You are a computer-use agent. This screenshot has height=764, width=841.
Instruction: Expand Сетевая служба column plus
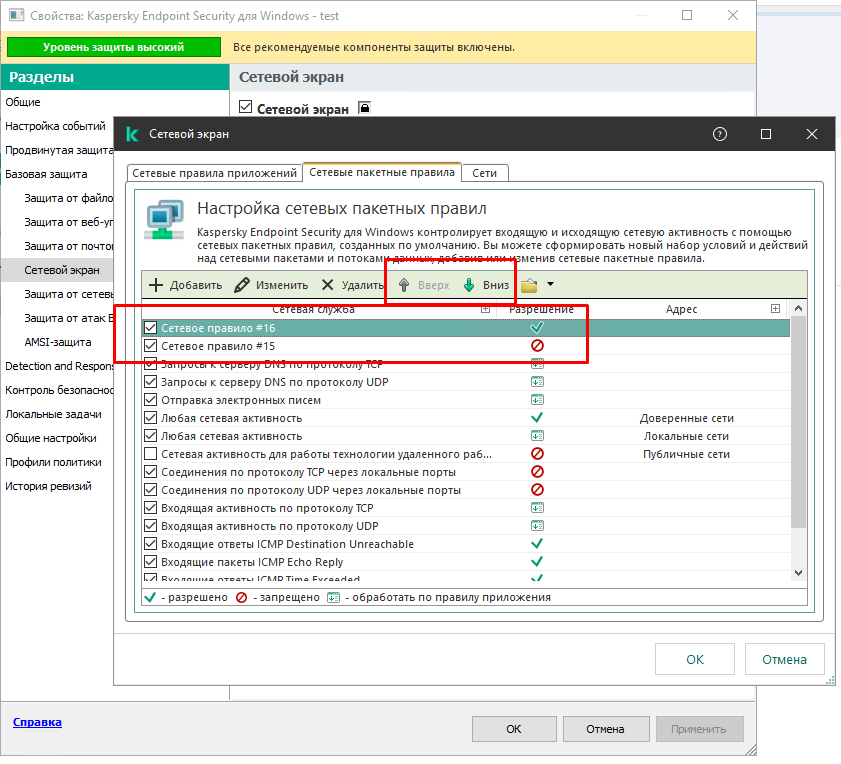(485, 309)
